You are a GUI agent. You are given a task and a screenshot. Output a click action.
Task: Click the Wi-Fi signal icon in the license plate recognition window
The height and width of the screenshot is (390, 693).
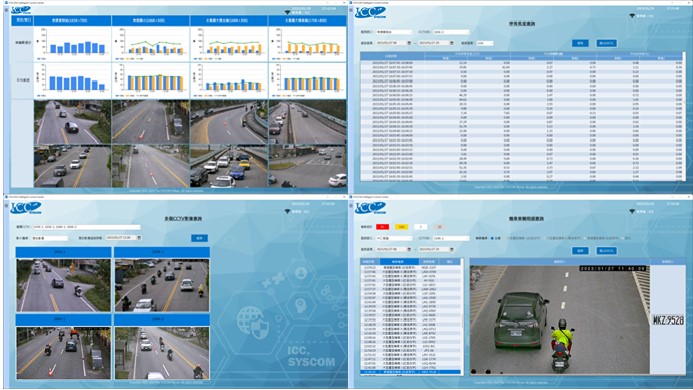click(x=632, y=211)
